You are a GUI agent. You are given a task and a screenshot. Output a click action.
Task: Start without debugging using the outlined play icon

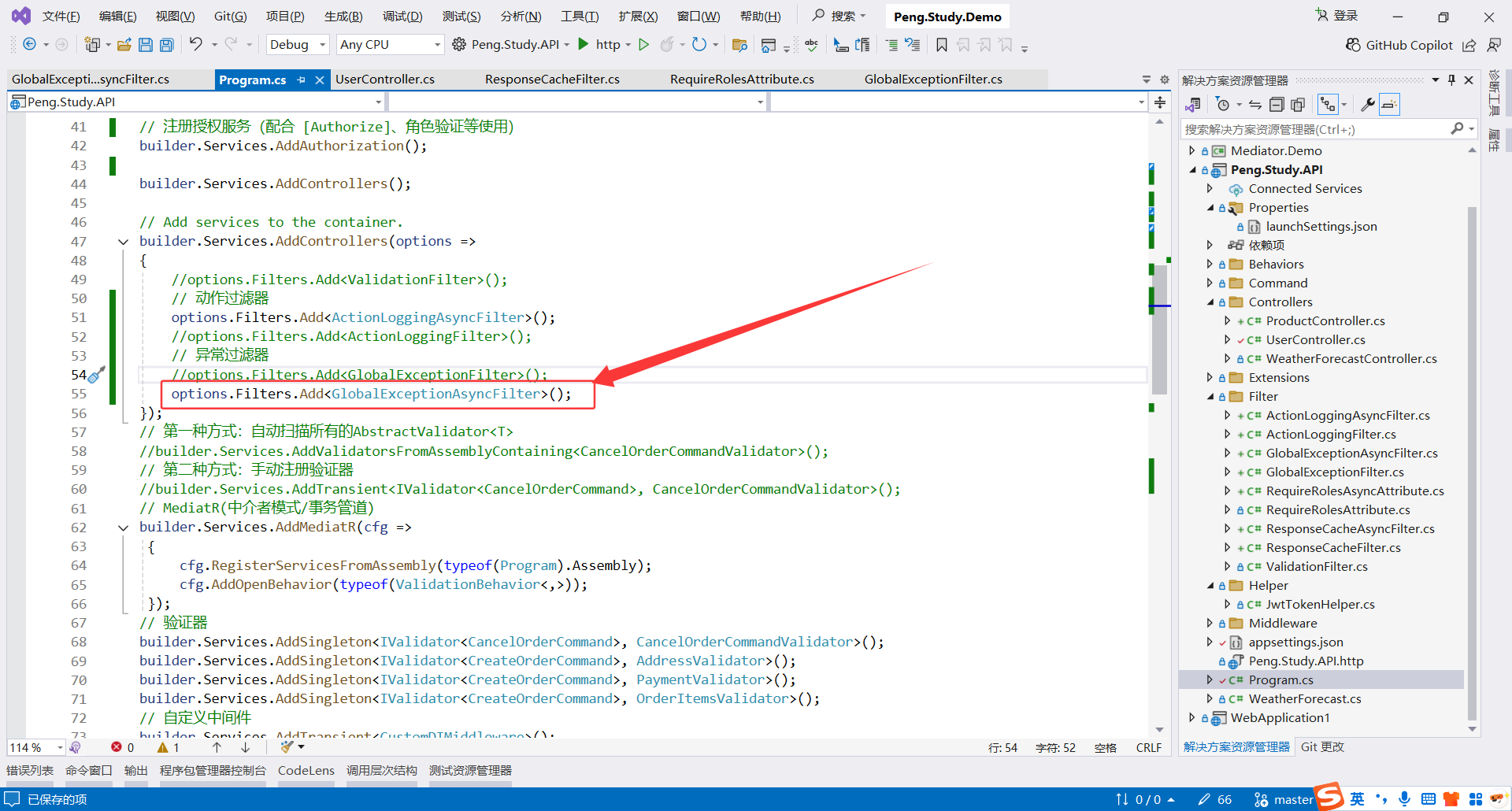click(644, 44)
